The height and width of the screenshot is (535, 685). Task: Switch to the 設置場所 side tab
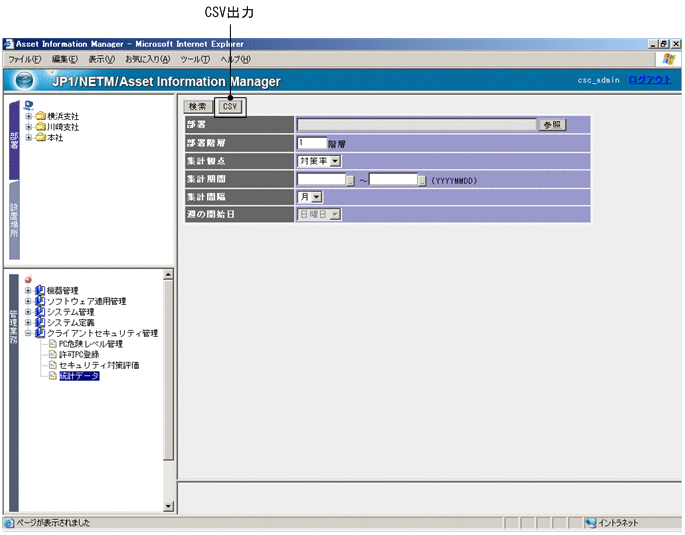point(14,220)
